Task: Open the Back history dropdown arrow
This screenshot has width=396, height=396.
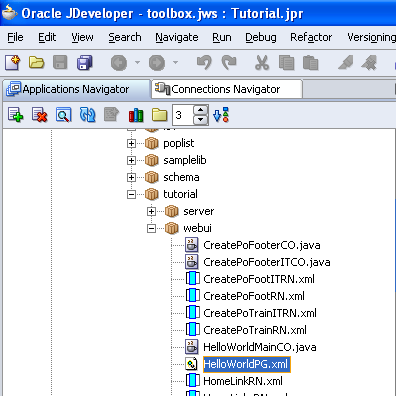Action: (137, 62)
